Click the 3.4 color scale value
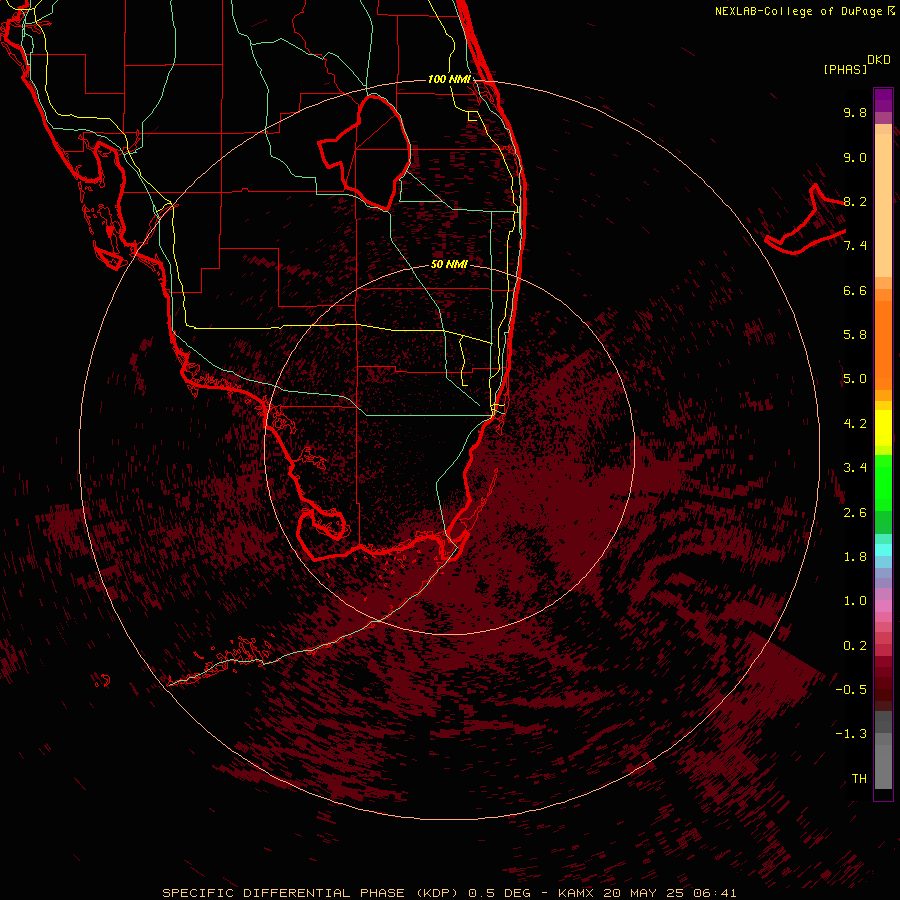900x900 pixels. pyautogui.click(x=855, y=468)
